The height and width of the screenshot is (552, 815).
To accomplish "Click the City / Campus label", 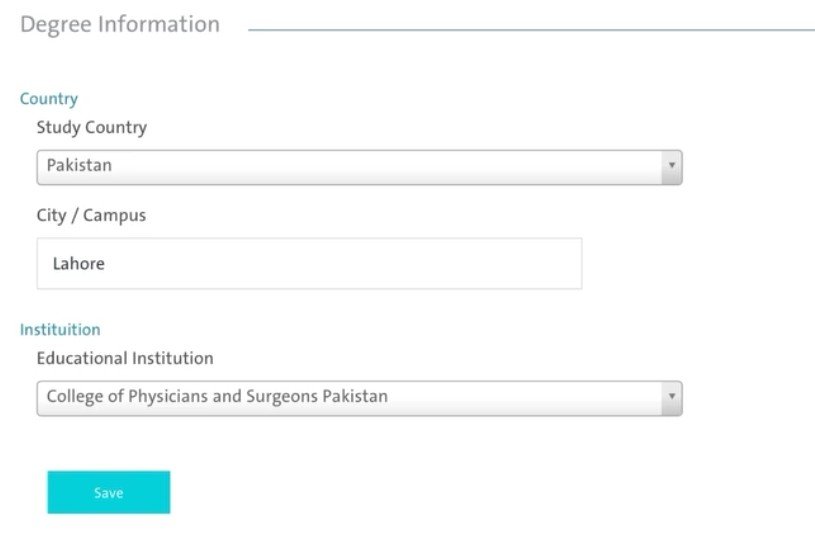I will pos(91,216).
